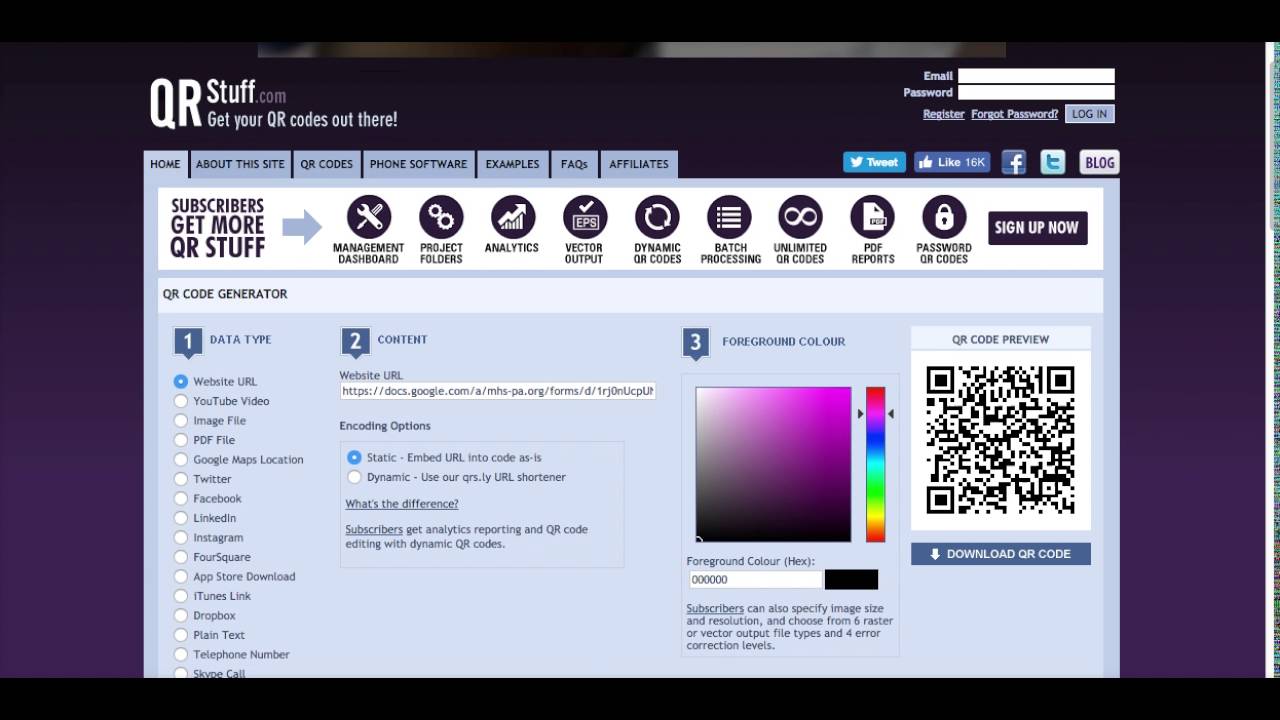Choose PDF File radio option
The width and height of the screenshot is (1280, 720).
(x=181, y=440)
